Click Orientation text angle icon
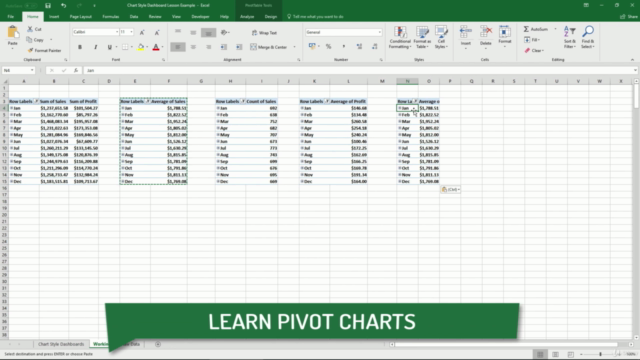 coord(224,32)
